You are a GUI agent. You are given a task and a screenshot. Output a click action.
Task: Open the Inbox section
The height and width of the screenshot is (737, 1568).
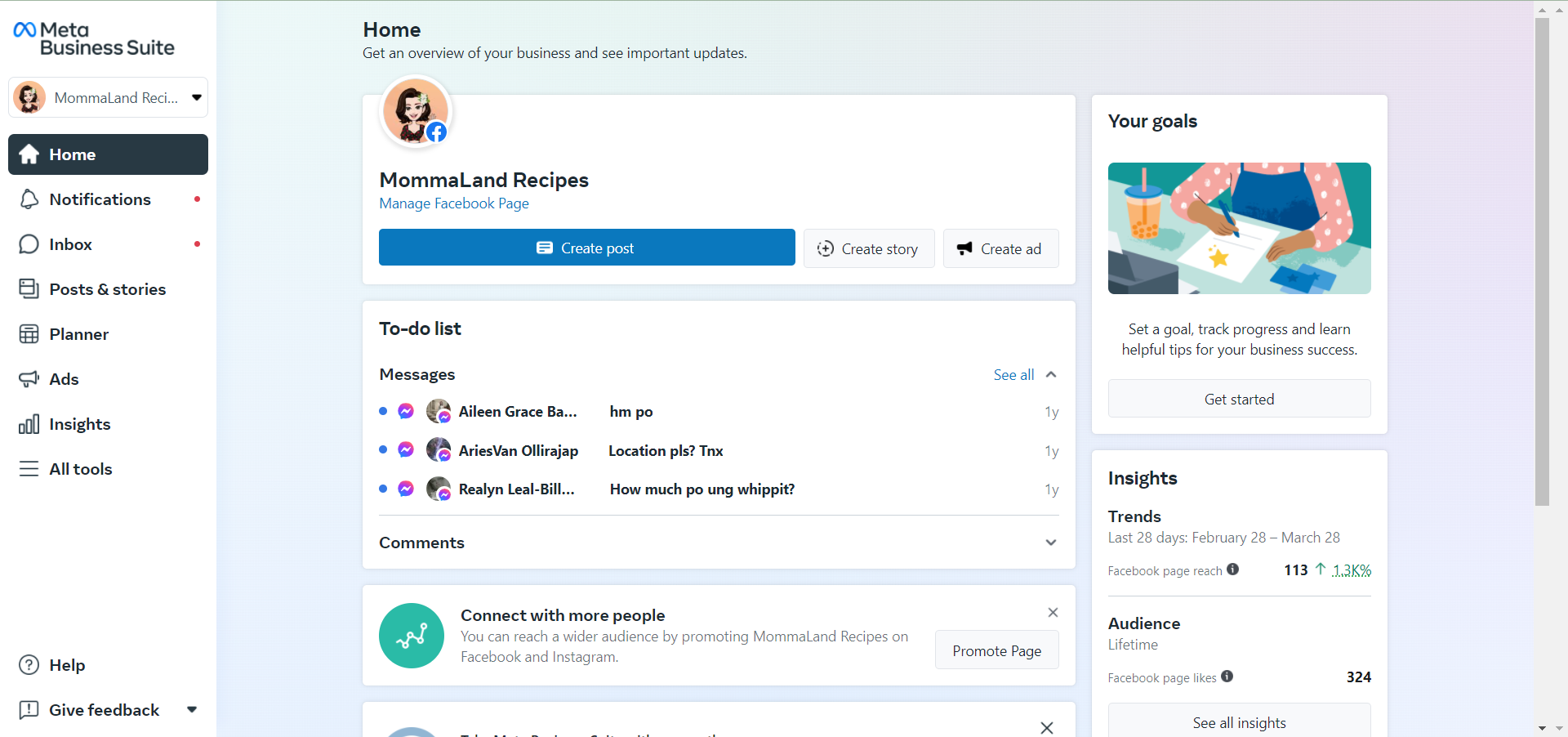point(108,244)
